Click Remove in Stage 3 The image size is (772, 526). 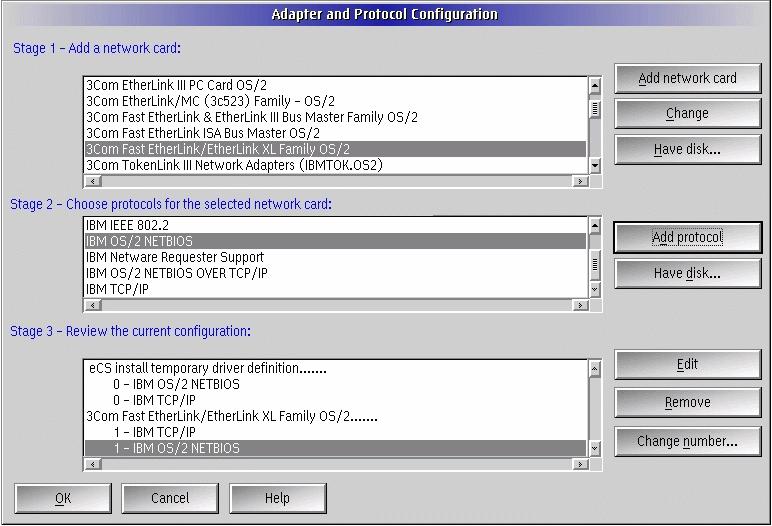click(x=687, y=403)
